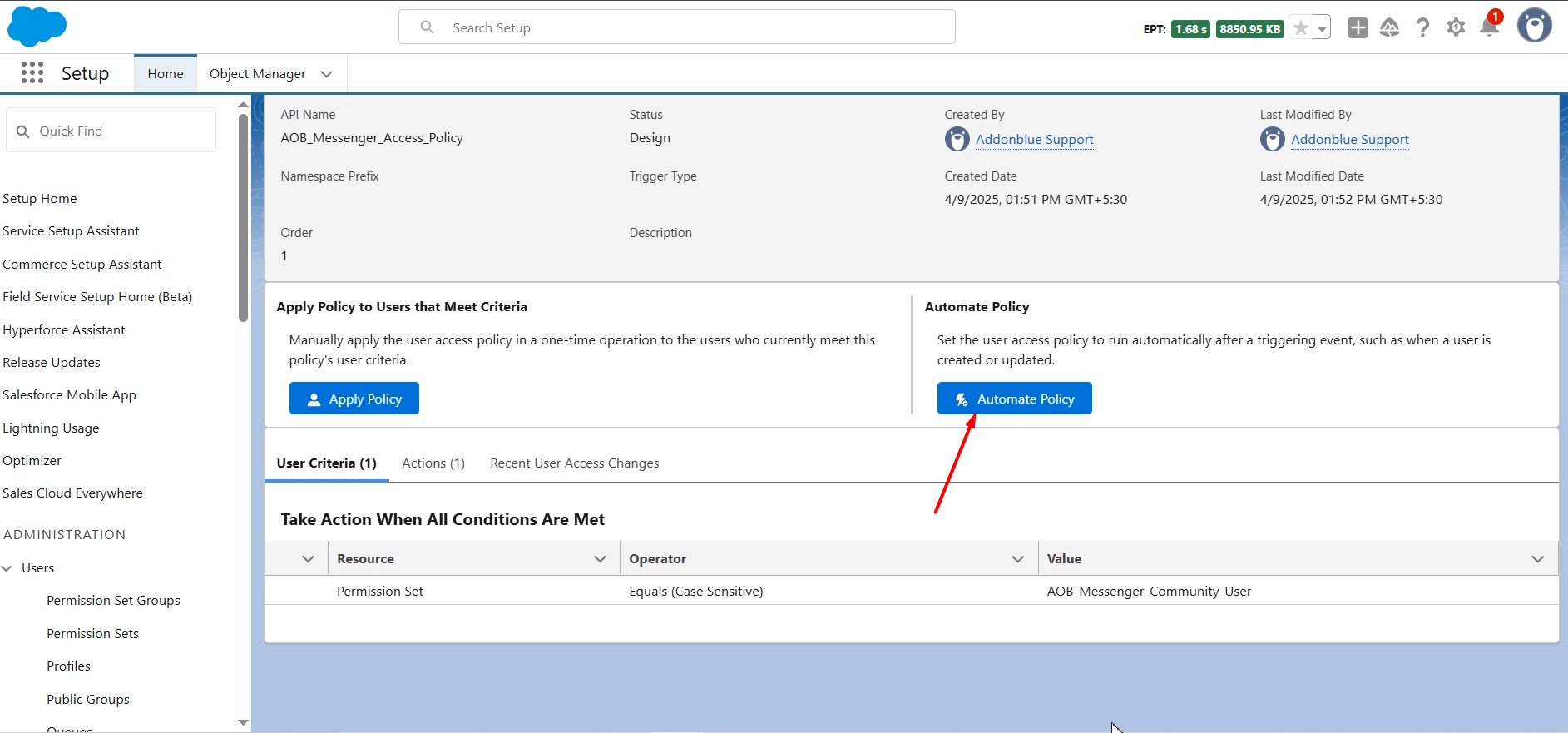
Task: Open the App Launcher dots icon
Action: (x=32, y=73)
